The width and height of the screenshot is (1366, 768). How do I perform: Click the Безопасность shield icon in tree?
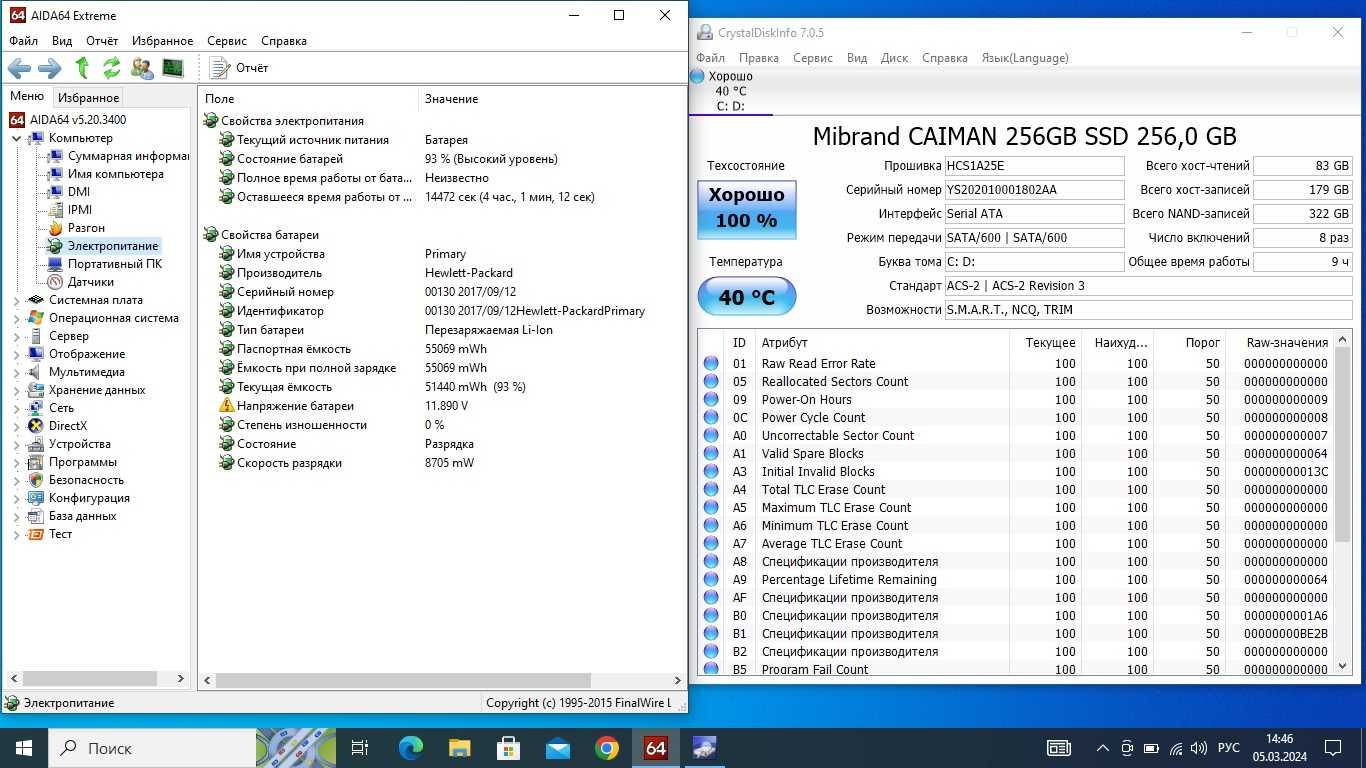(36, 480)
